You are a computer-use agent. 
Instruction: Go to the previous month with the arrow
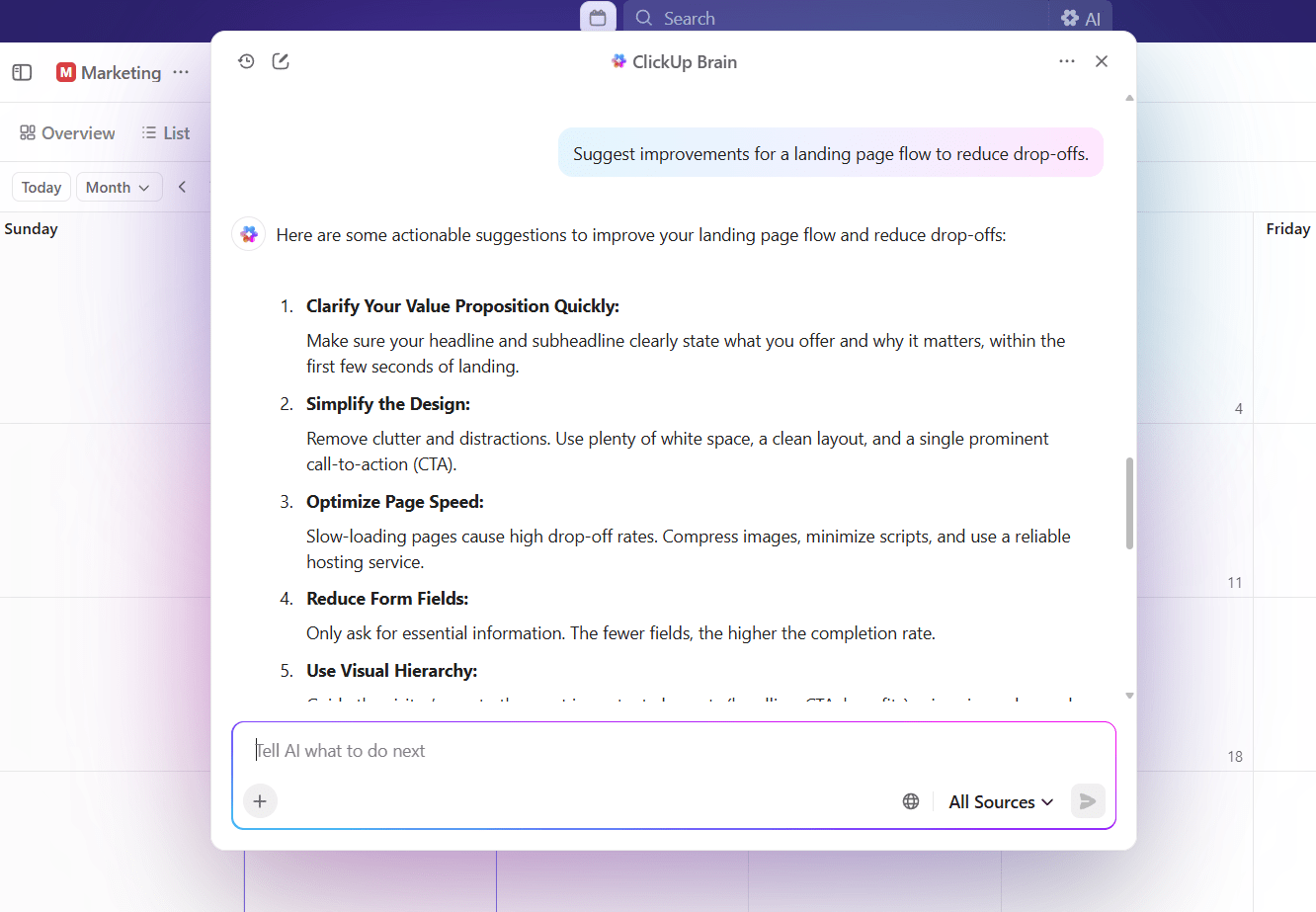point(182,187)
